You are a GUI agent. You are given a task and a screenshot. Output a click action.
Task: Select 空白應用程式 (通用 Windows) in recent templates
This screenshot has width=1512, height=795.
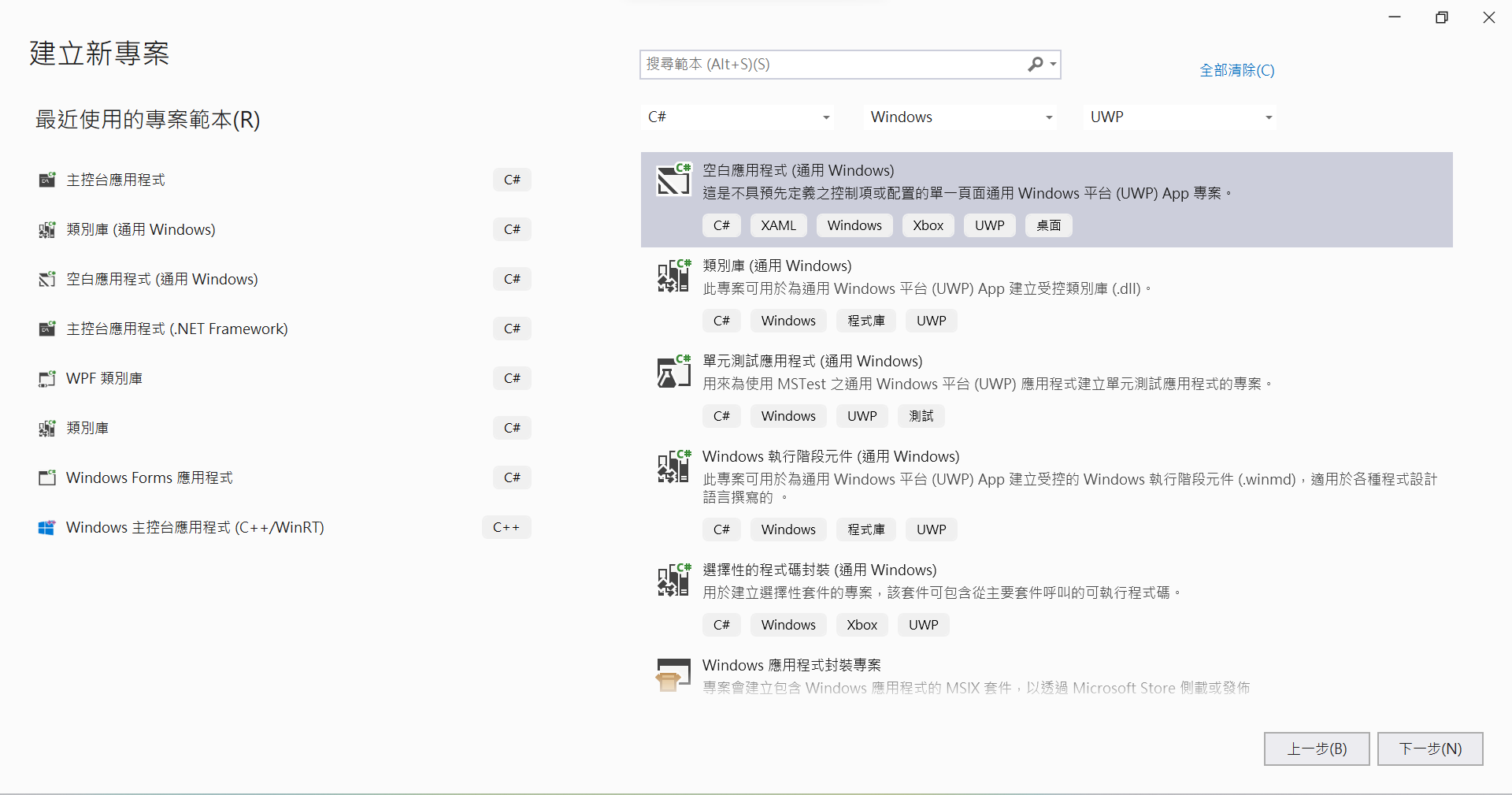285,279
